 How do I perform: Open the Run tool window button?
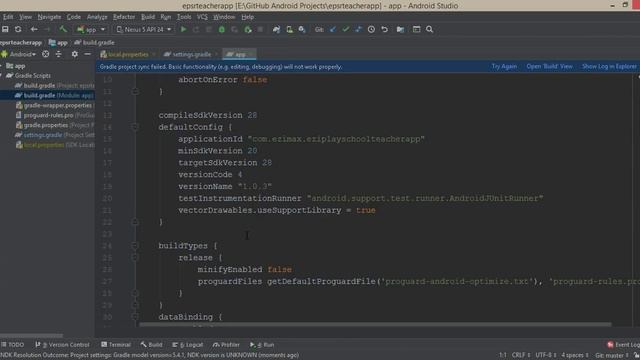point(262,345)
